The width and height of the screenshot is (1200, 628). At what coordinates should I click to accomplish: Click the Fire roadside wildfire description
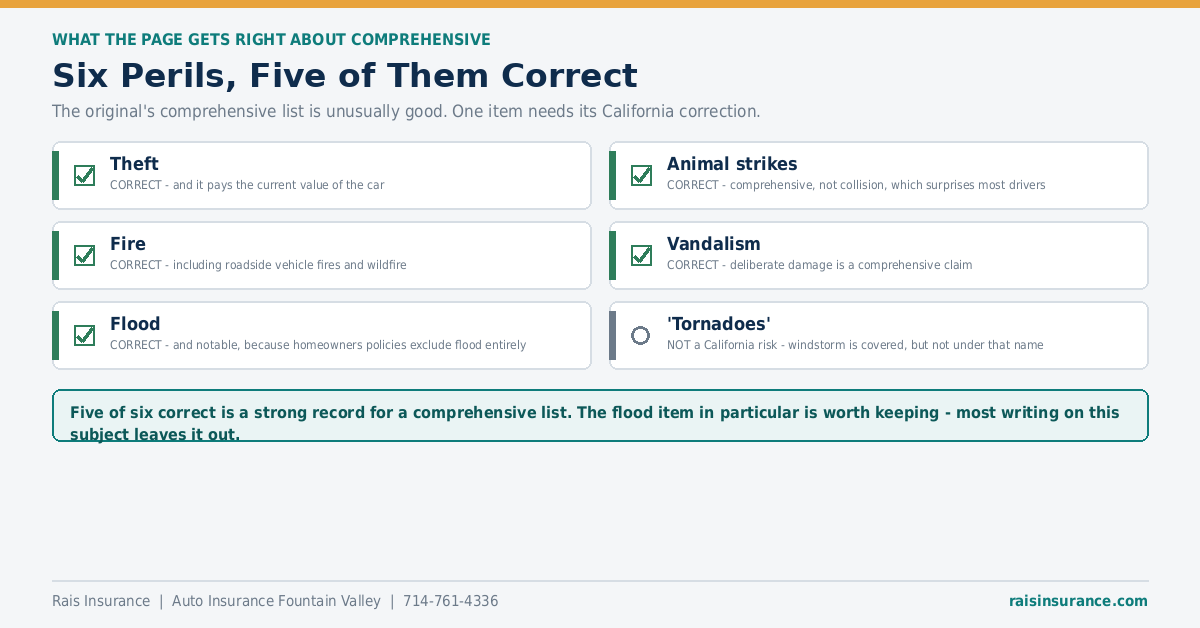tap(258, 265)
